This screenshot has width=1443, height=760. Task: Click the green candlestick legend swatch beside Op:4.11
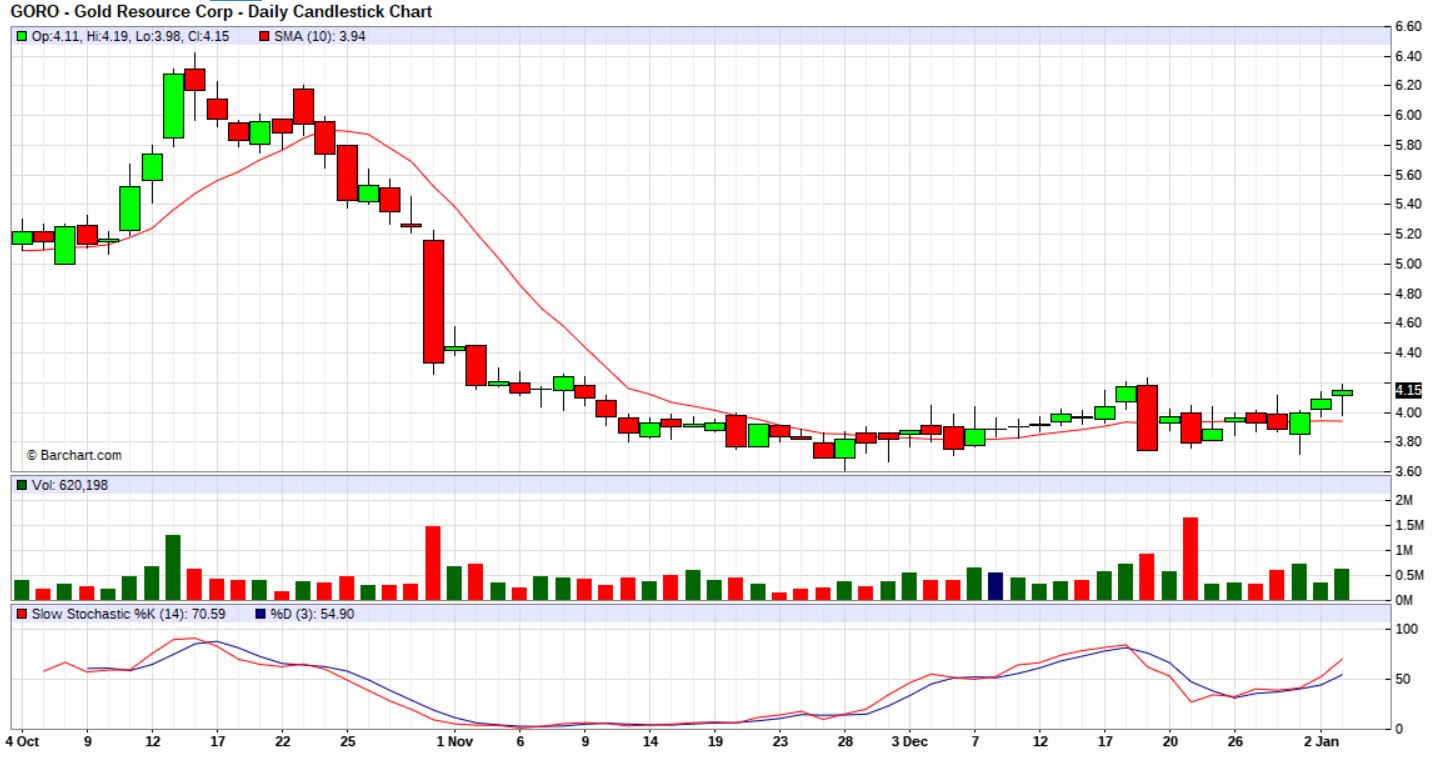click(22, 36)
